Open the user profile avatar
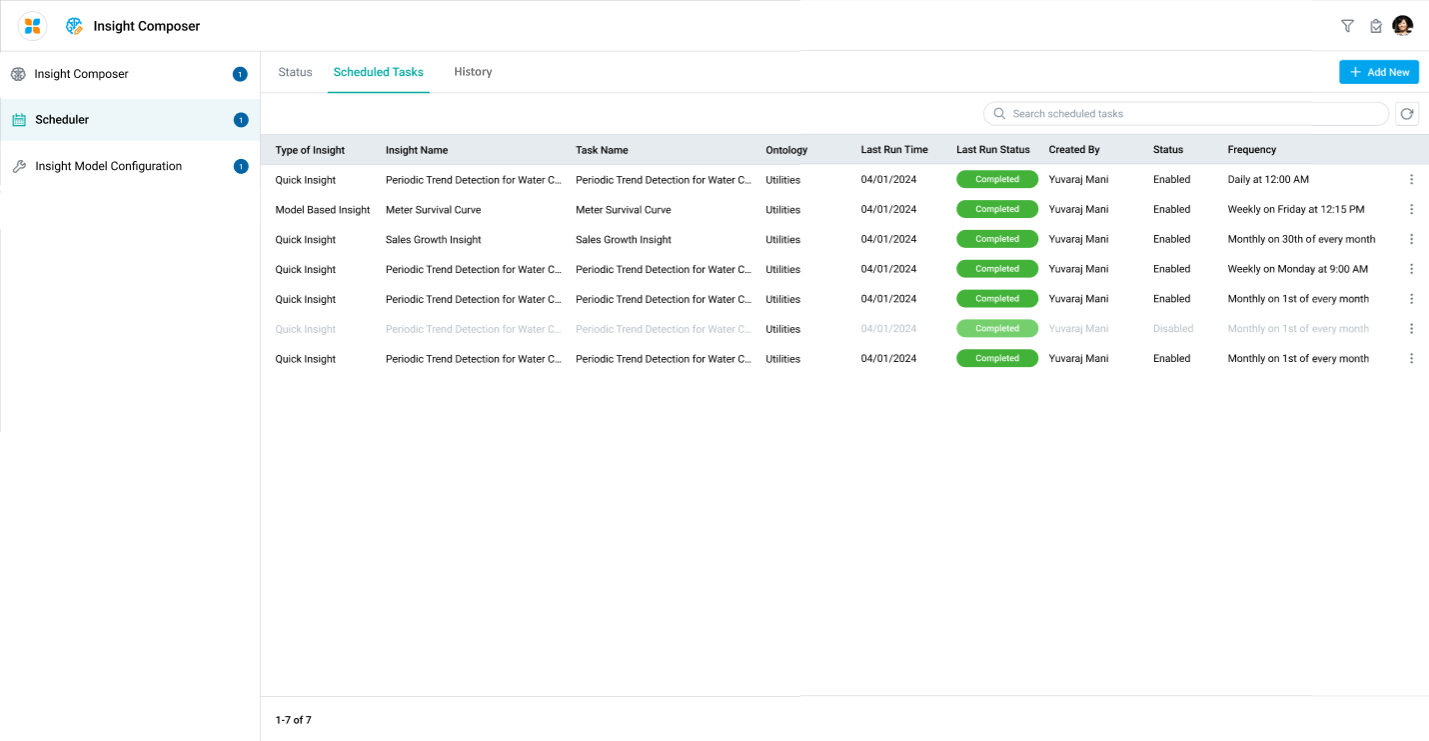This screenshot has height=741, width=1429. (x=1403, y=26)
